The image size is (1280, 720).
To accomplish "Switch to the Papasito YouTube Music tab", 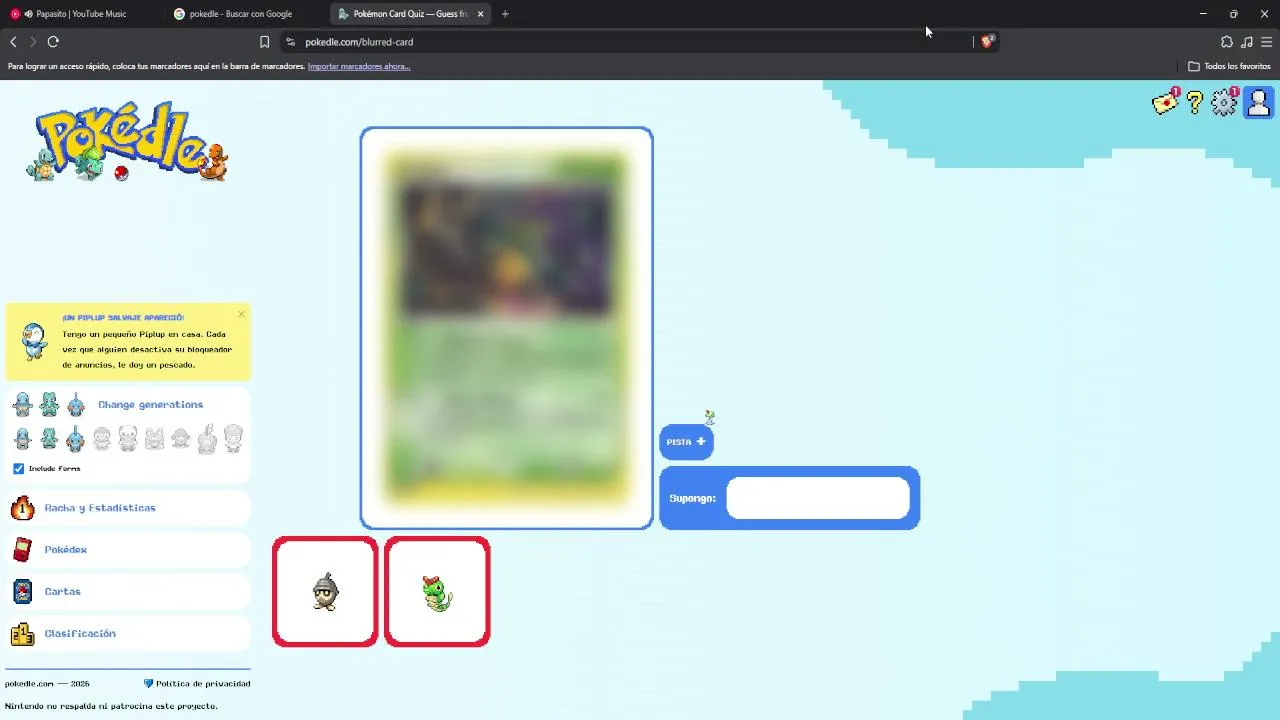I will point(82,14).
